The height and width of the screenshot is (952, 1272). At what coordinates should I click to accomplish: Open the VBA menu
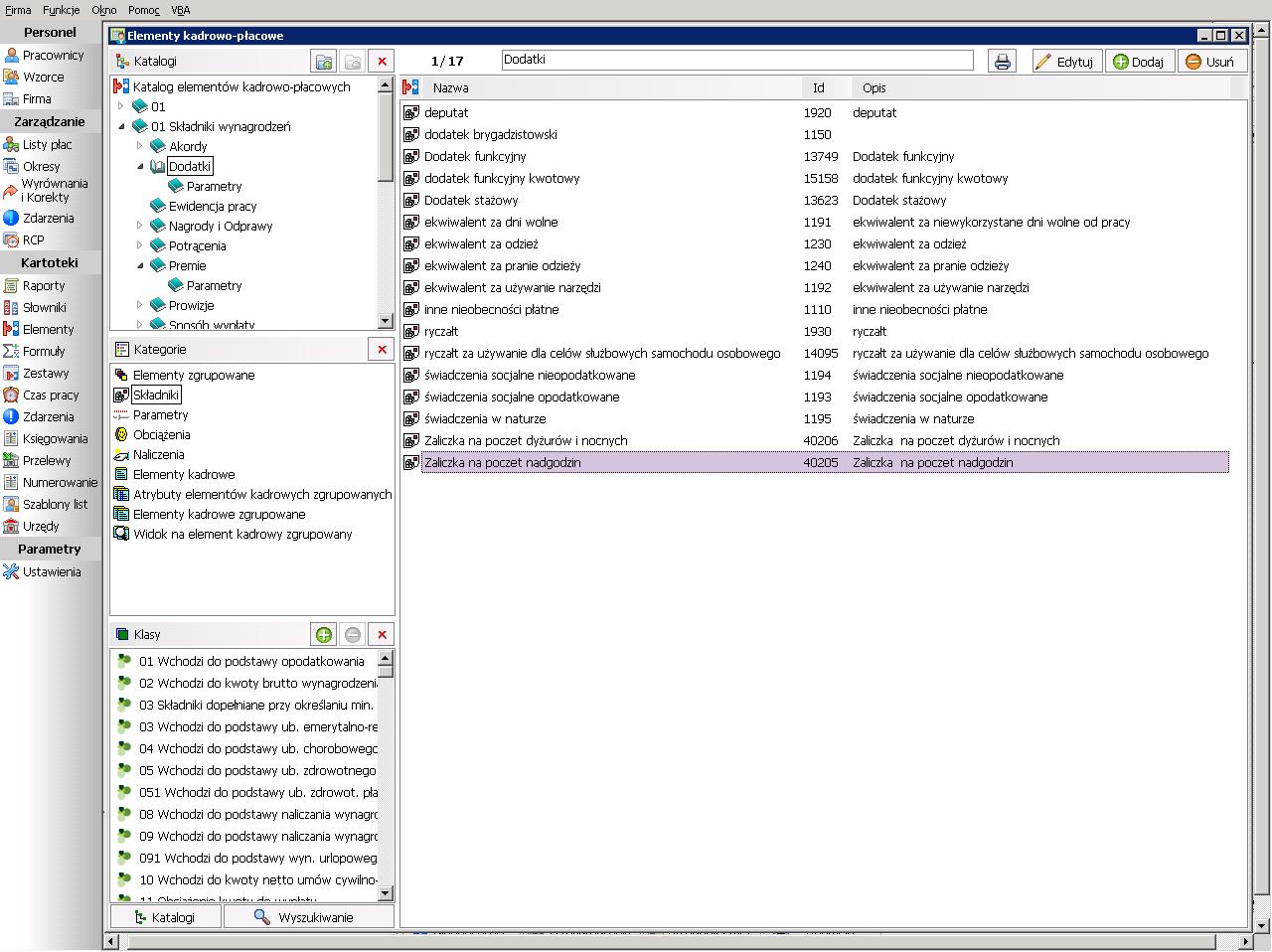181,10
